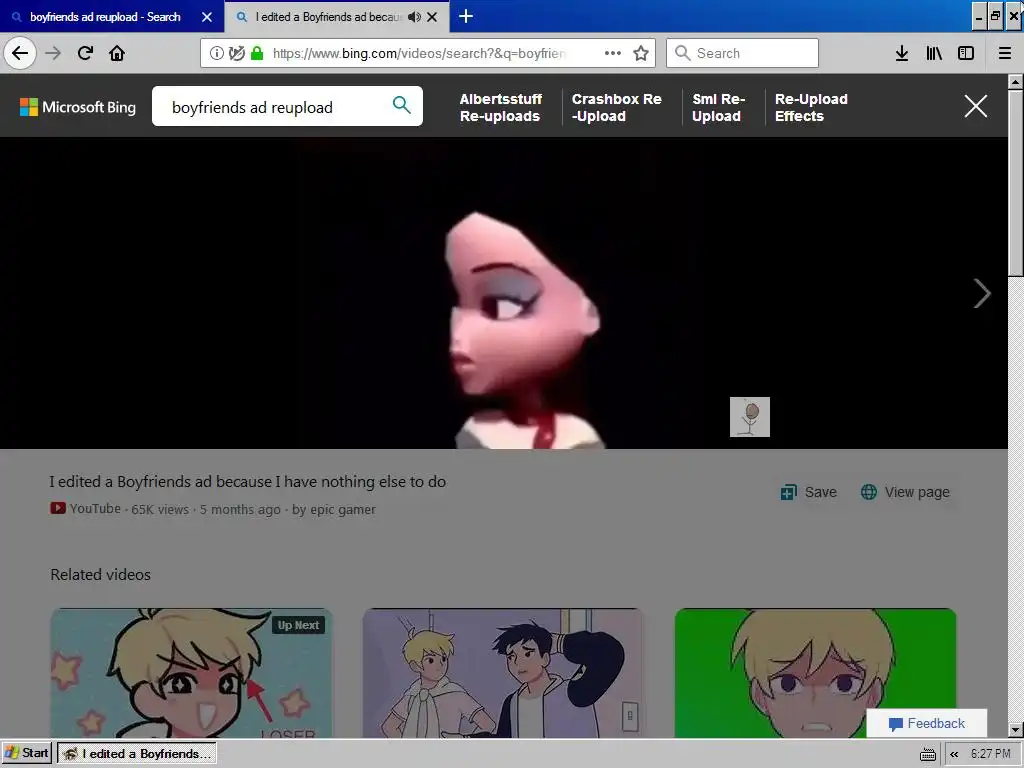
Task: Open Re-Upload Effects related search
Action: 811,108
